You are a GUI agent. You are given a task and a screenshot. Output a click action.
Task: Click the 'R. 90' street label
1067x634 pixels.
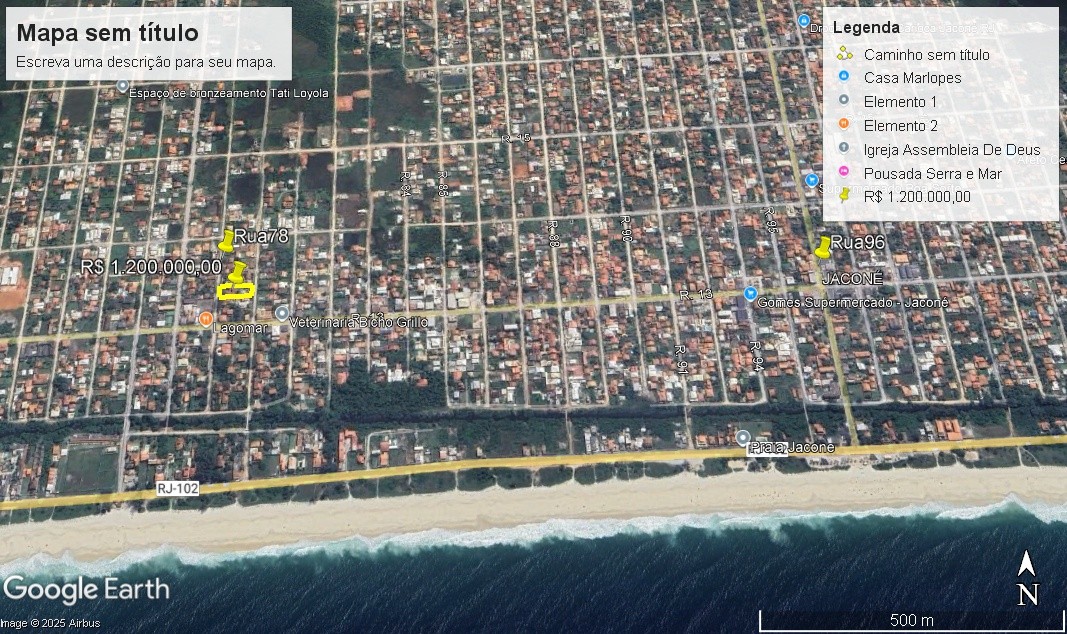(x=626, y=229)
